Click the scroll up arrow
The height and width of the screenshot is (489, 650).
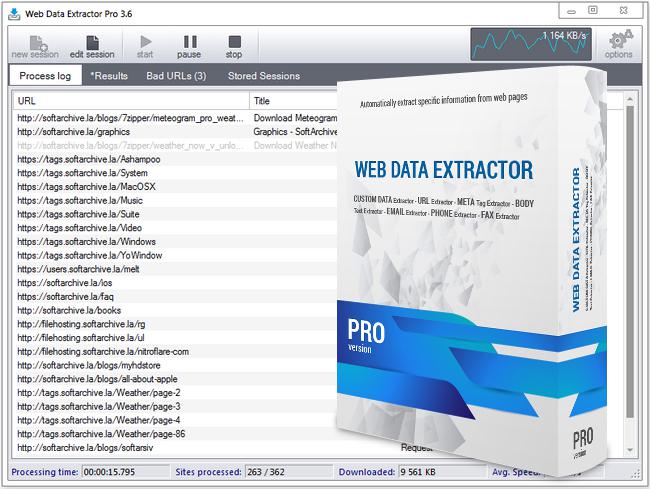pos(630,99)
